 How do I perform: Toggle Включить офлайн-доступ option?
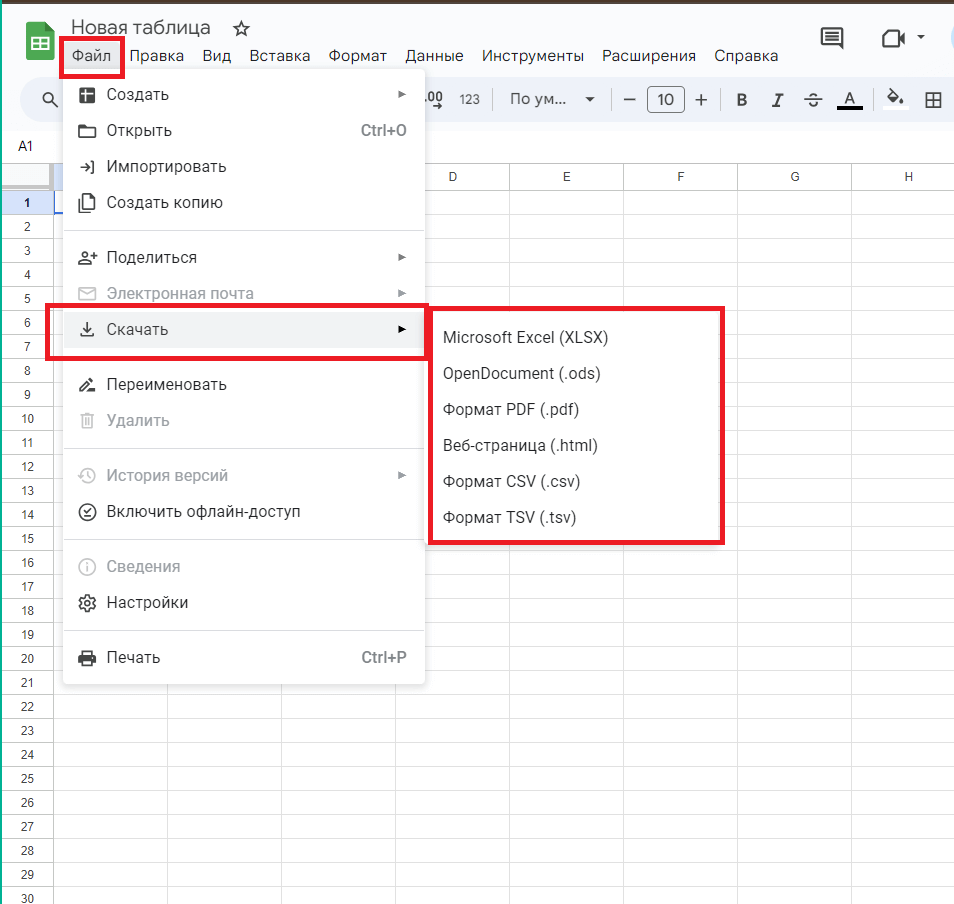[203, 512]
